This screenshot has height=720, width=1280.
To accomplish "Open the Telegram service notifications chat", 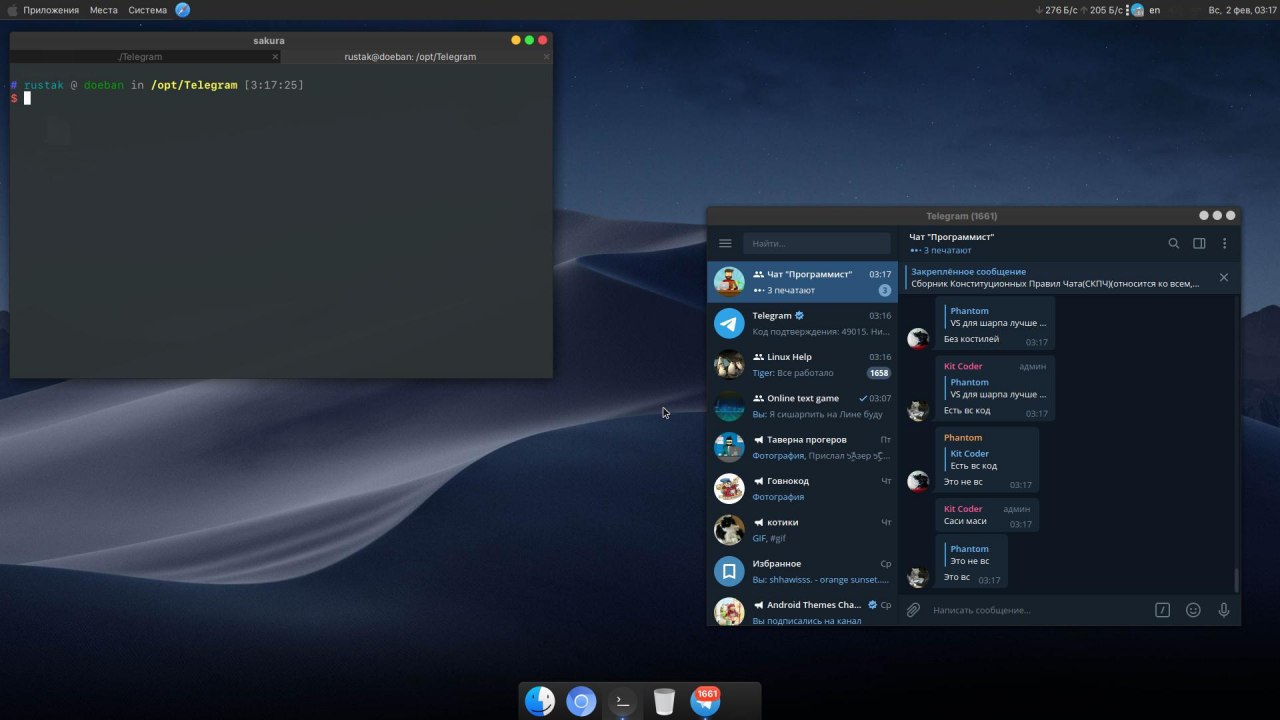I will pyautogui.click(x=802, y=323).
